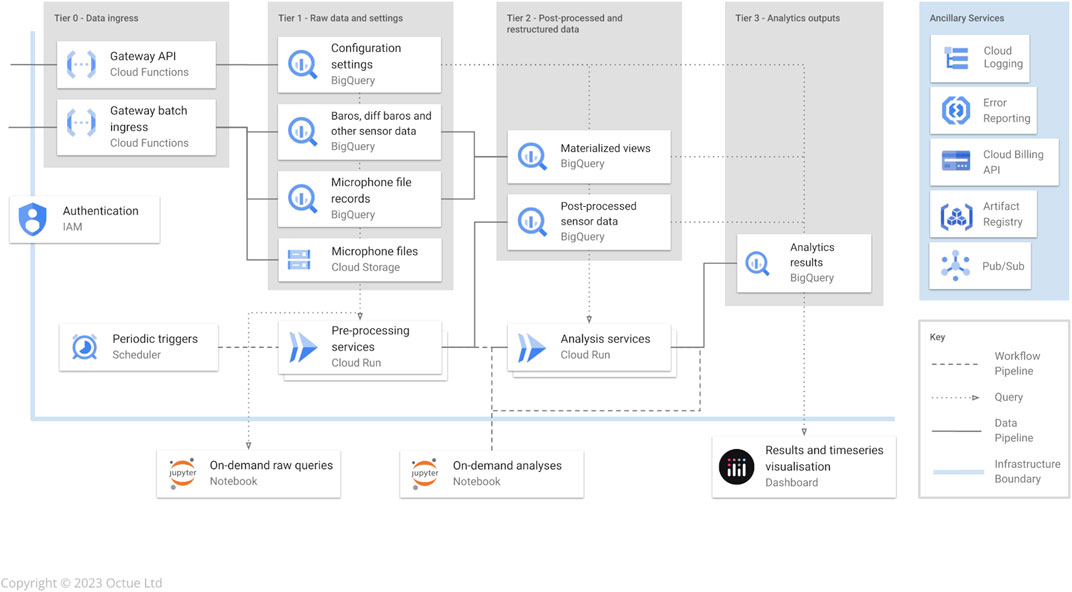Click the 'Query' legend entry
1072x592 pixels.
click(1008, 396)
